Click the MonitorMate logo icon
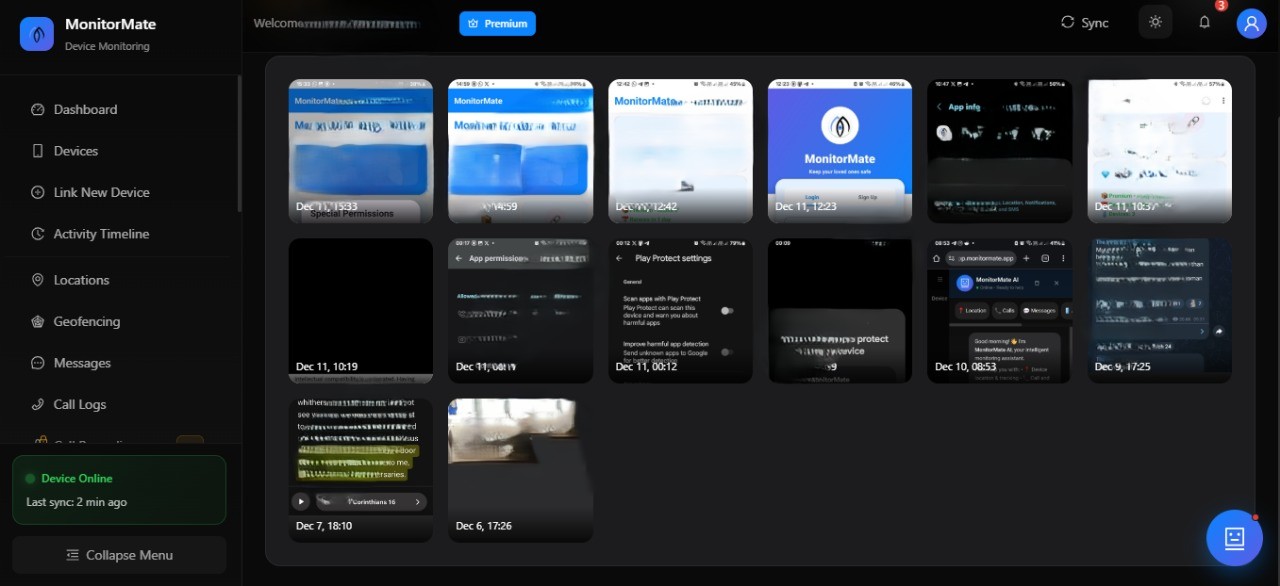 (x=37, y=34)
